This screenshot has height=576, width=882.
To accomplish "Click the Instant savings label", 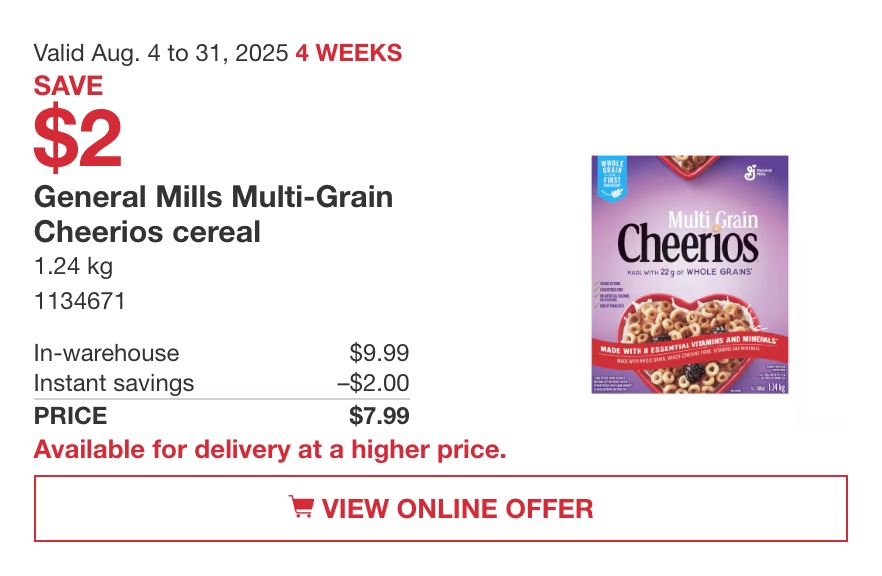I will click(114, 383).
